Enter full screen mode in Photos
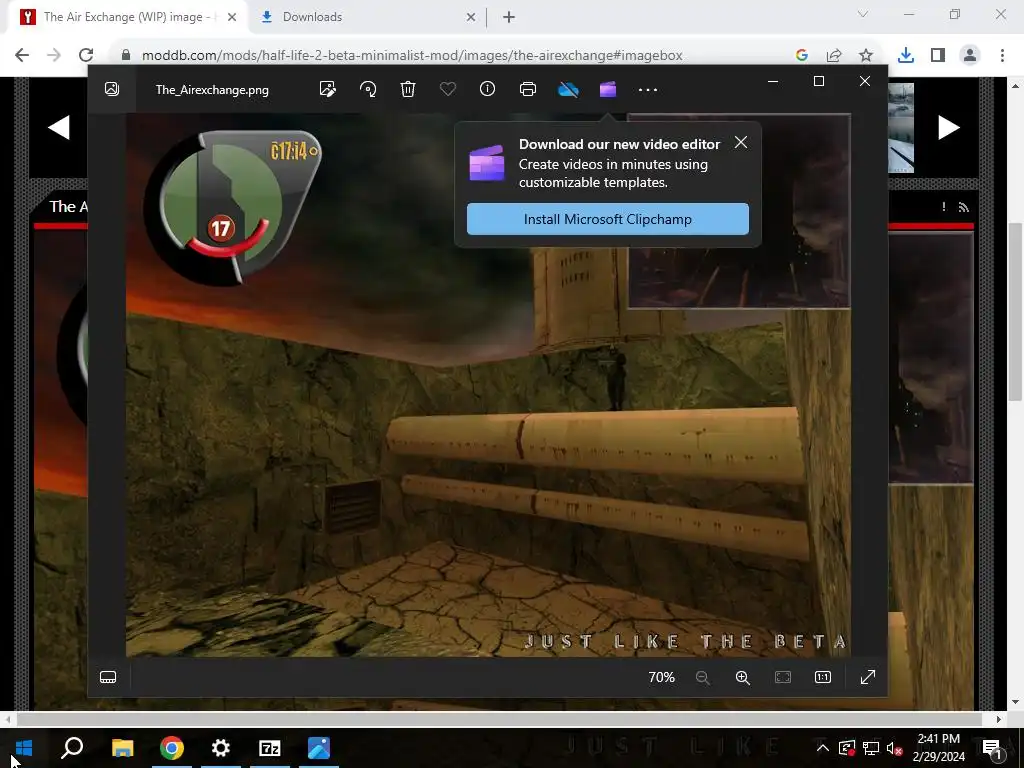 tap(868, 677)
